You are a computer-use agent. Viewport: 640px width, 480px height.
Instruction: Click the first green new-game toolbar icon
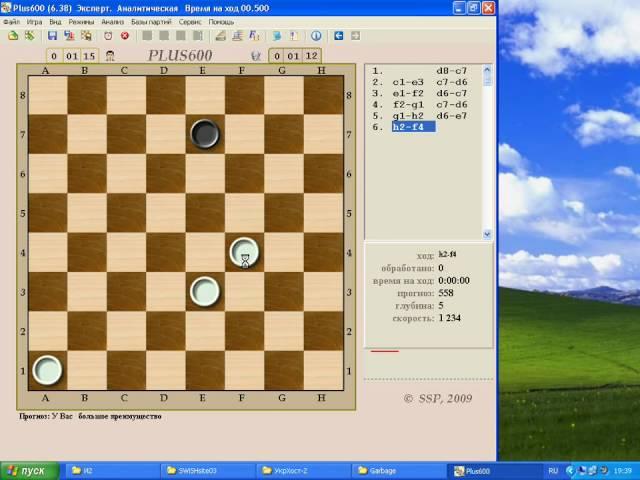[13, 36]
